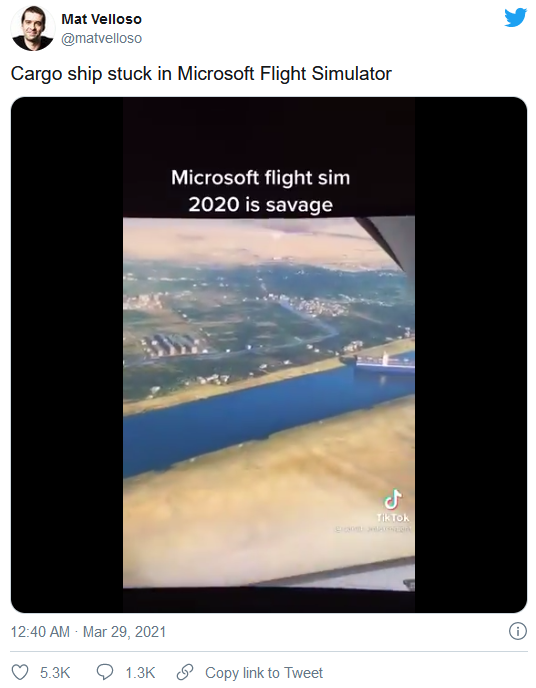Click the 5.3K likes count
The width and height of the screenshot is (536, 688).
(55, 673)
